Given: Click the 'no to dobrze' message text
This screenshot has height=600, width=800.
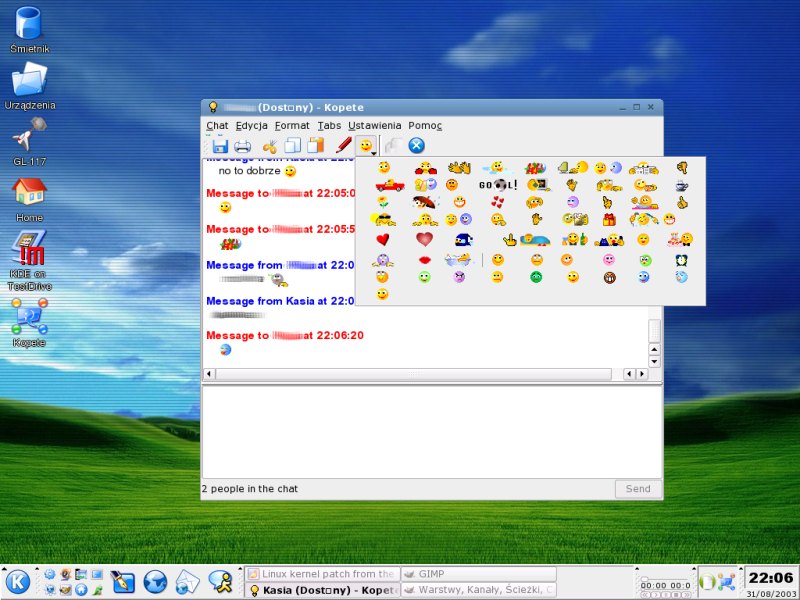Looking at the screenshot, I should (x=249, y=171).
